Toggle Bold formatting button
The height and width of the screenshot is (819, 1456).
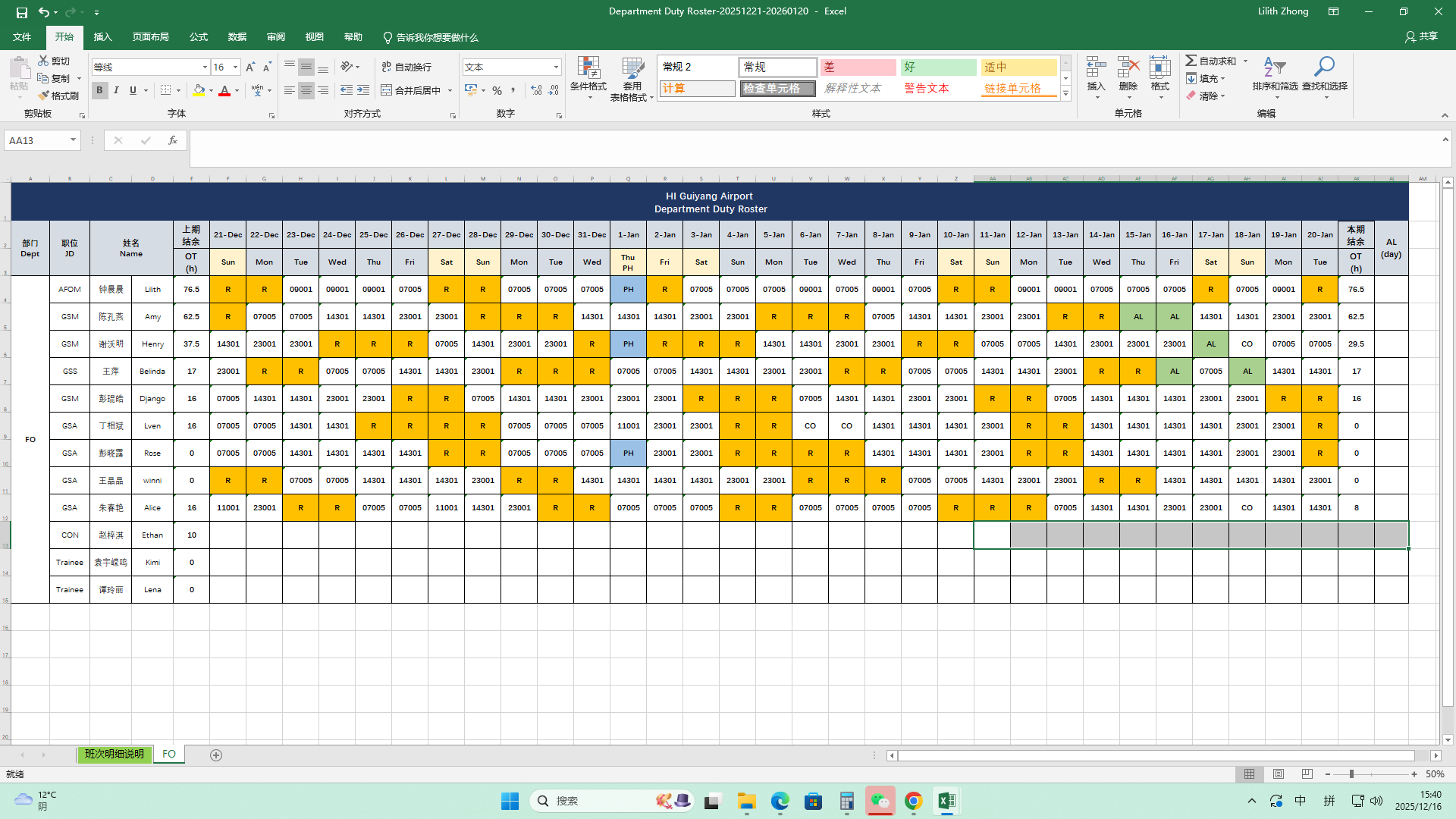(99, 90)
